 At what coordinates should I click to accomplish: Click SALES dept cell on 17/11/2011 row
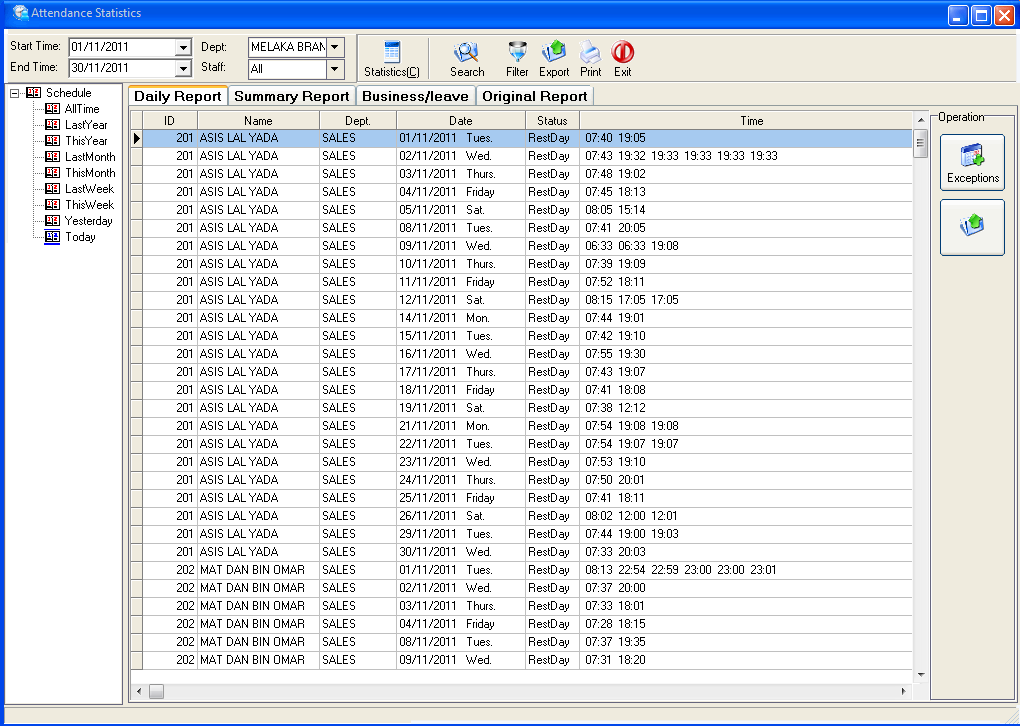point(358,372)
